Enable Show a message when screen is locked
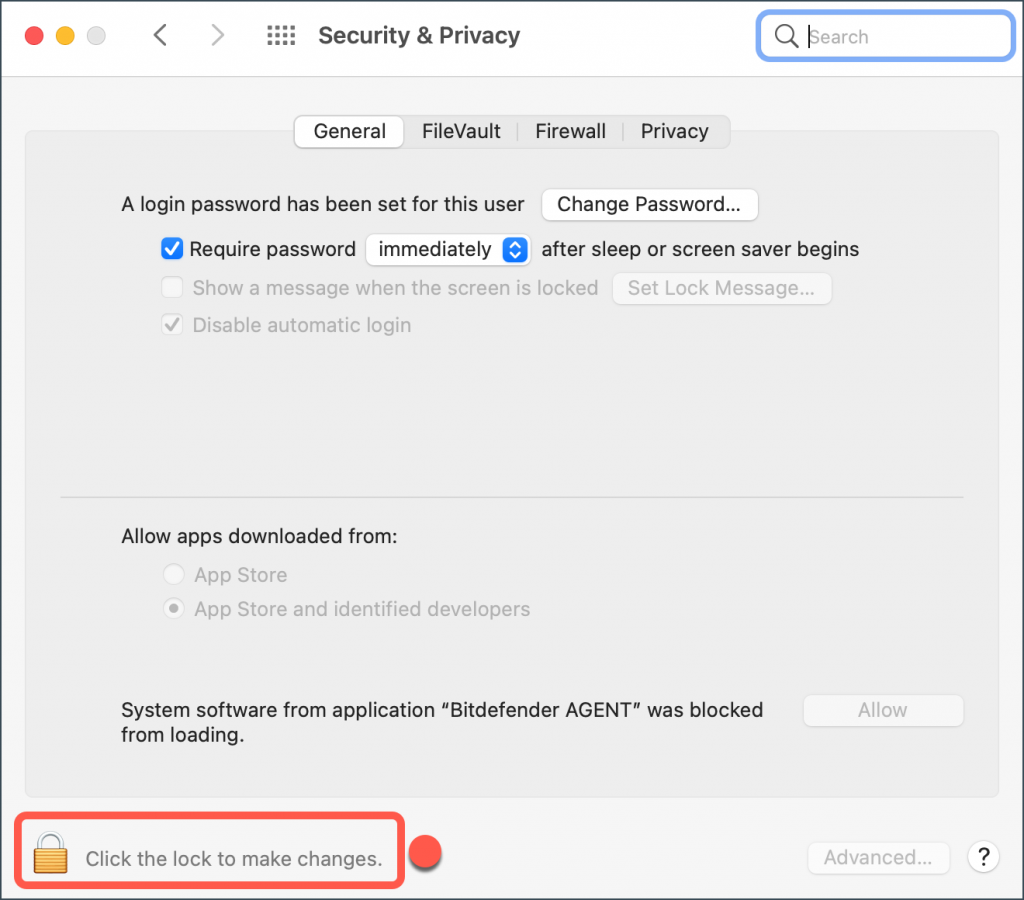This screenshot has height=900, width=1024. 171,287
